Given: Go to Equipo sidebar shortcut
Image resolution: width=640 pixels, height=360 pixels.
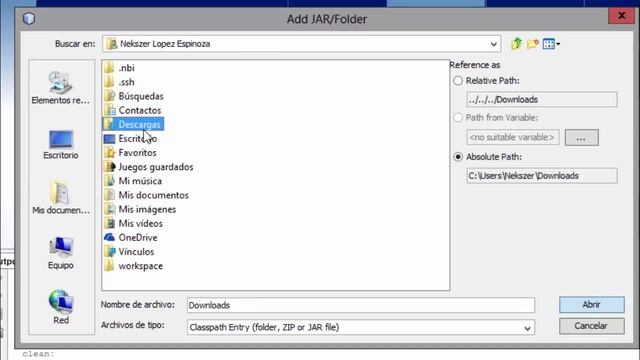Looking at the screenshot, I should (60, 253).
